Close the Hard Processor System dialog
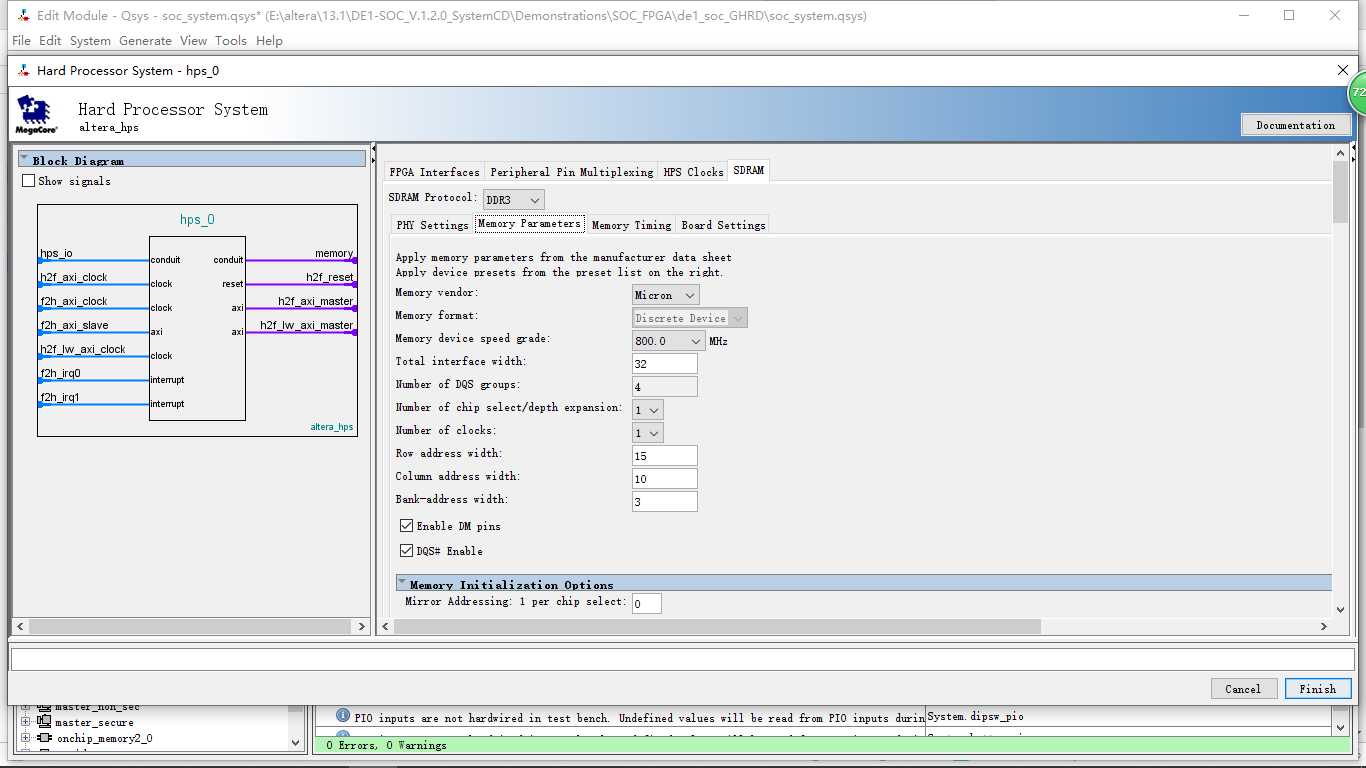This screenshot has width=1366, height=768. pyautogui.click(x=1343, y=70)
